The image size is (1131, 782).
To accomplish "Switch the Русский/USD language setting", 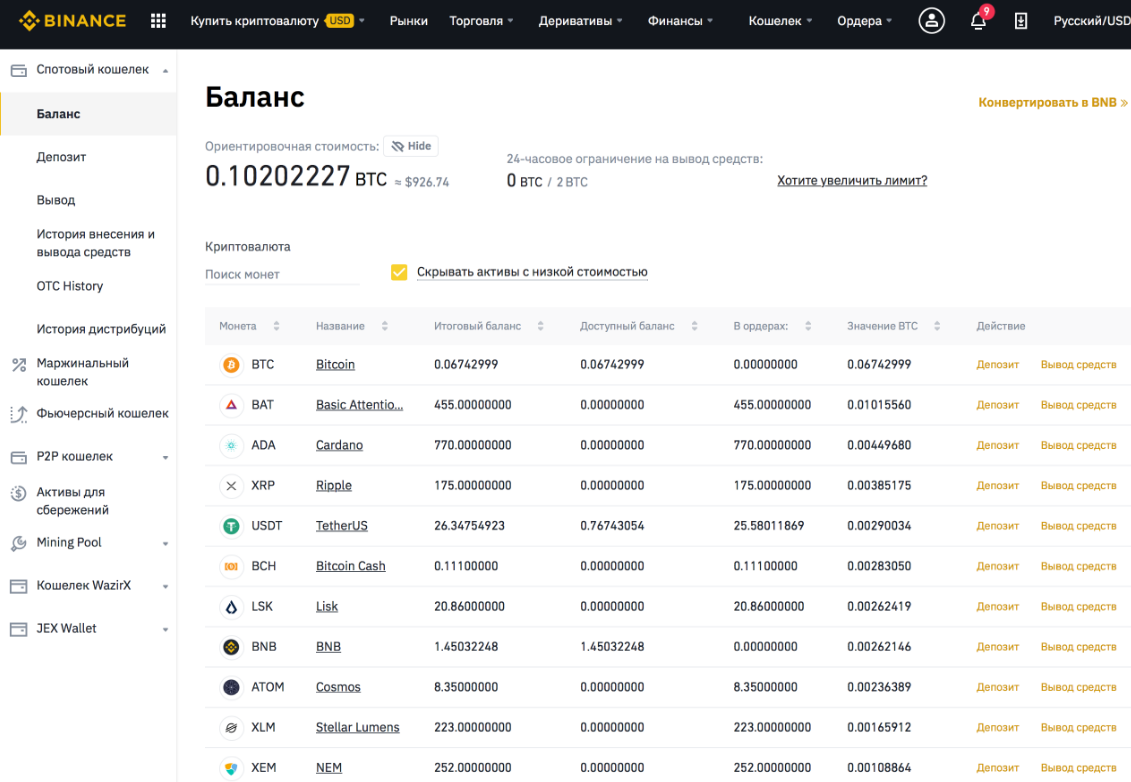I will coord(1092,21).
